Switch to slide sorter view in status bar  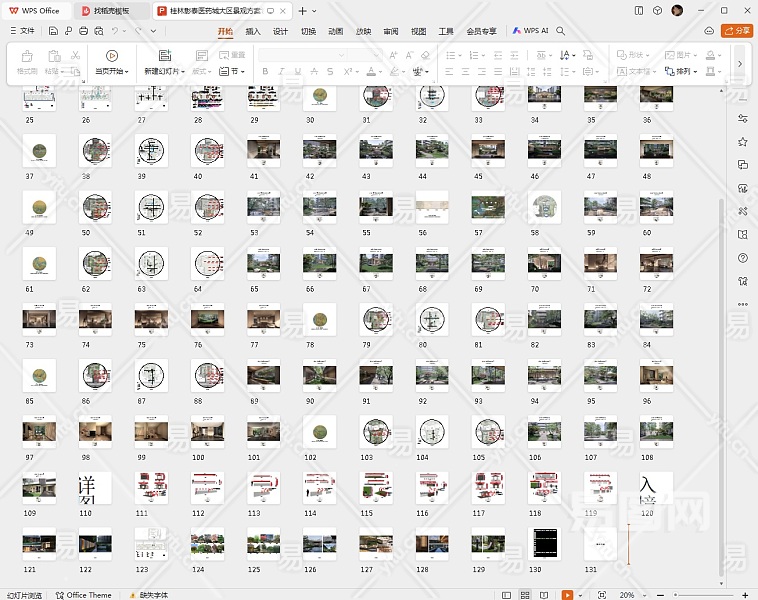[527, 594]
